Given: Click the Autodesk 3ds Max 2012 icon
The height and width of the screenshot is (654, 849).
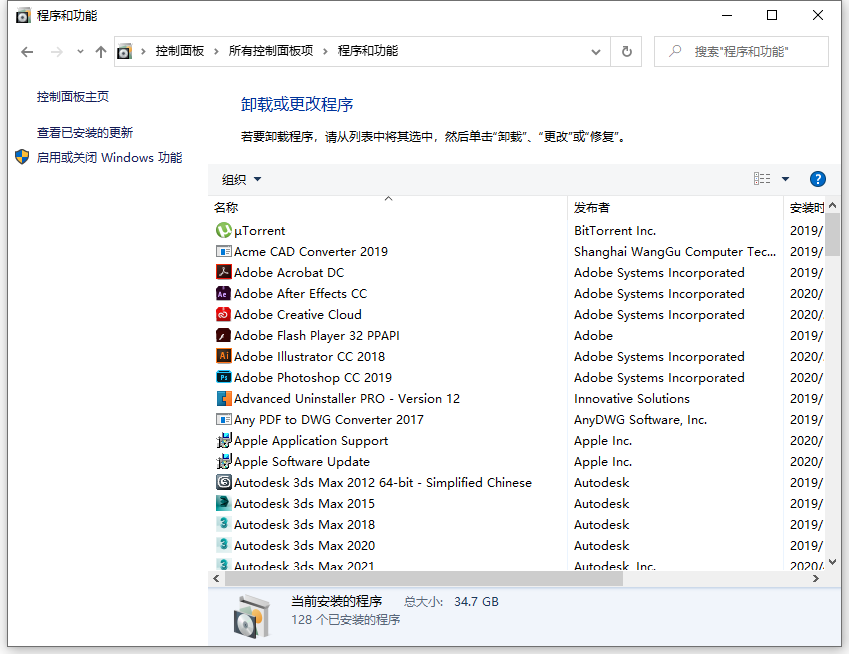Looking at the screenshot, I should point(224,482).
